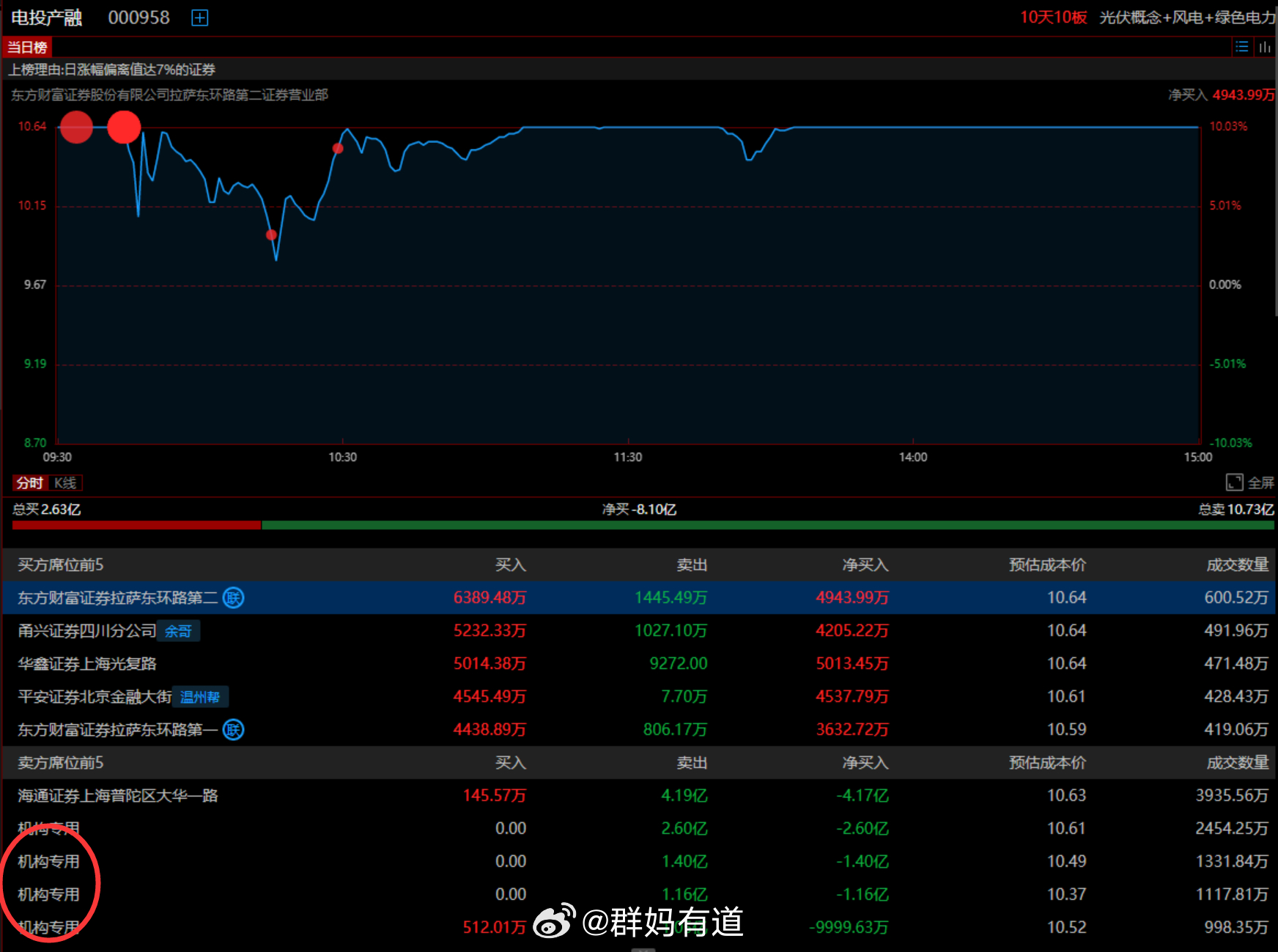1278x952 pixels.
Task: Click 成交数量 header in 买方席位前5 table
Action: [1238, 565]
